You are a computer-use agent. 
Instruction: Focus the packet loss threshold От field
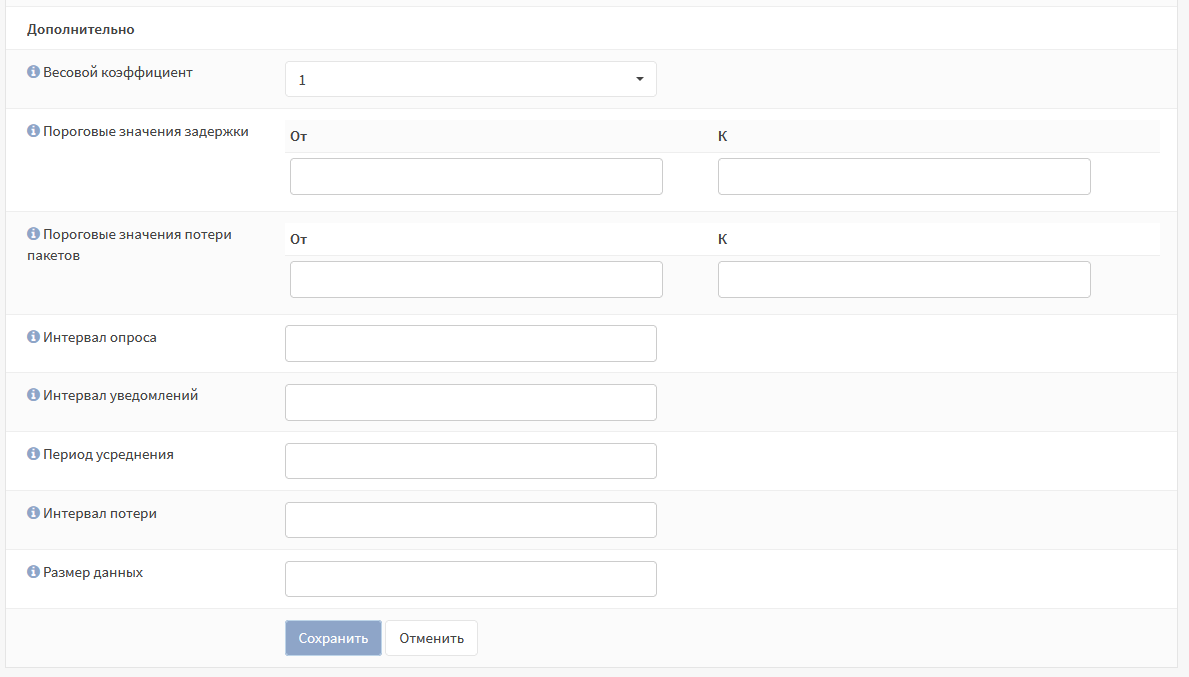[476, 280]
